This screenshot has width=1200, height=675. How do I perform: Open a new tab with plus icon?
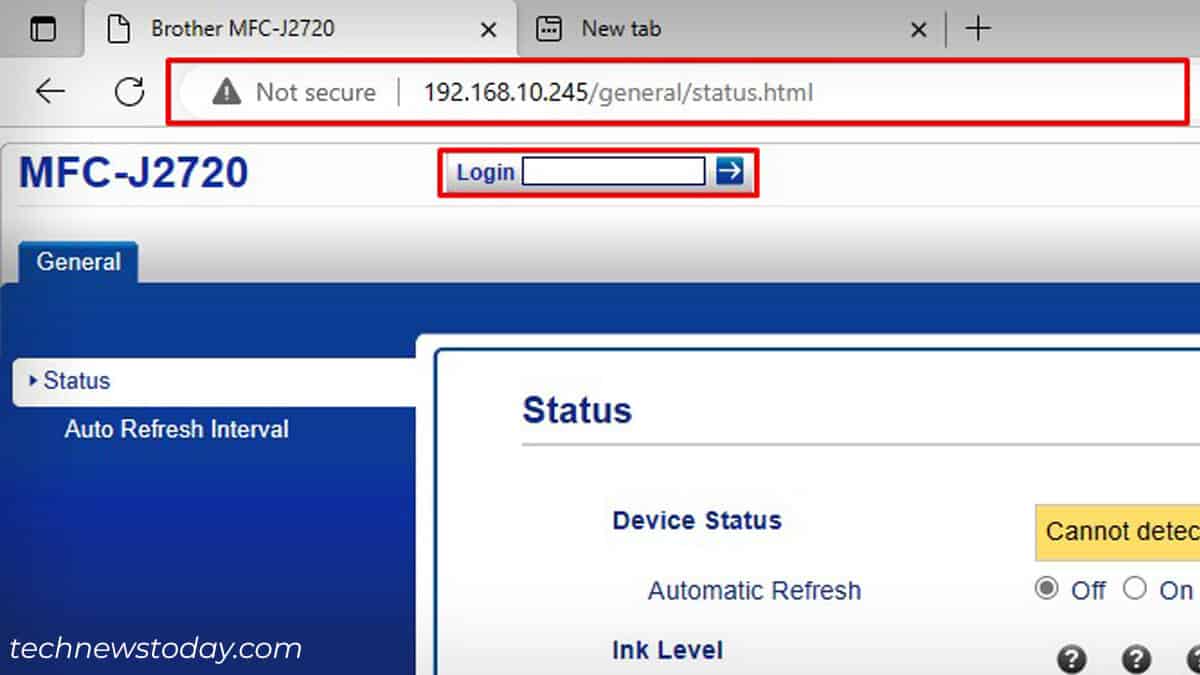977,29
